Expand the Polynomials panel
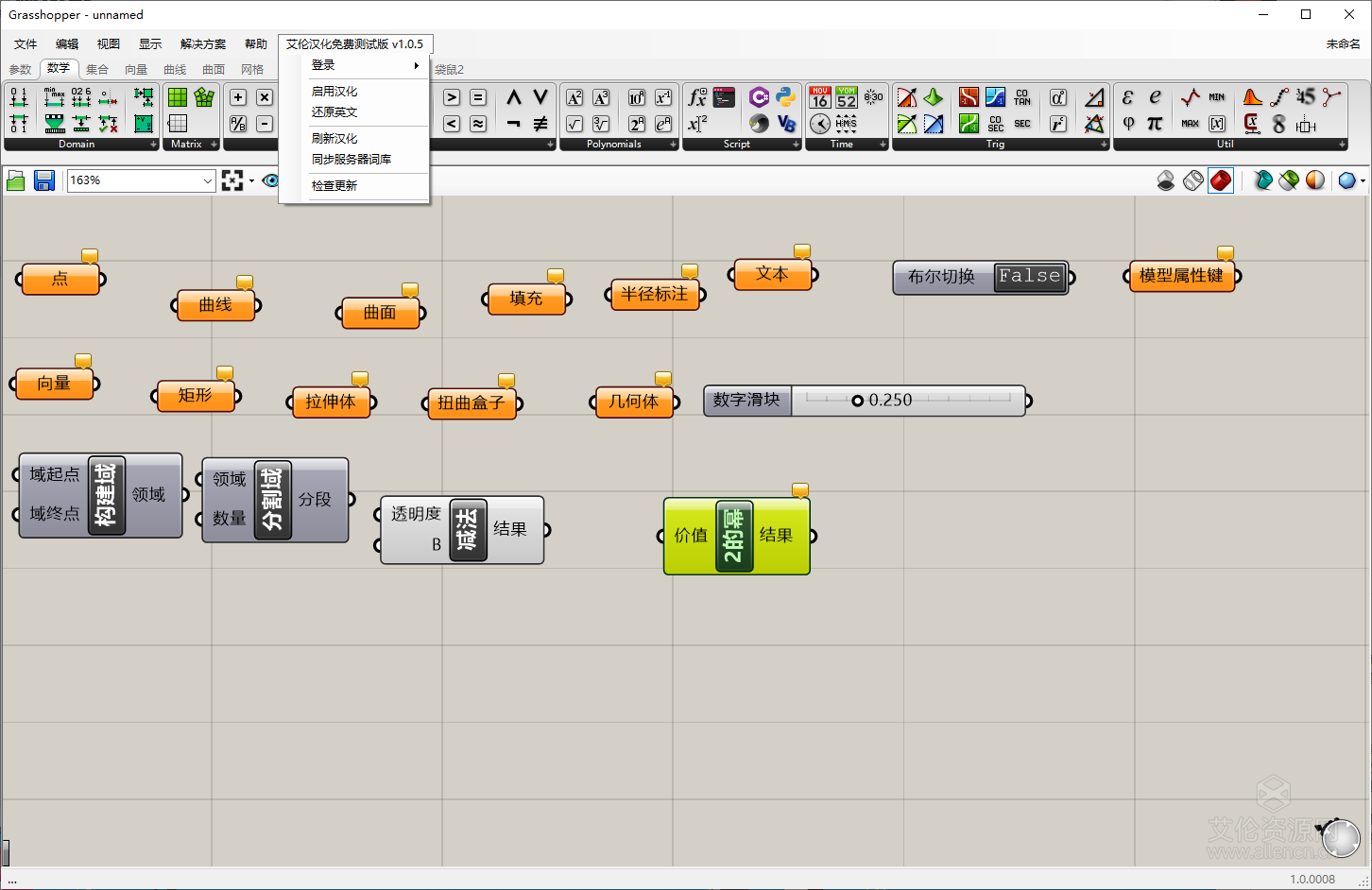Screen dimensions: 1372x890 point(673,145)
